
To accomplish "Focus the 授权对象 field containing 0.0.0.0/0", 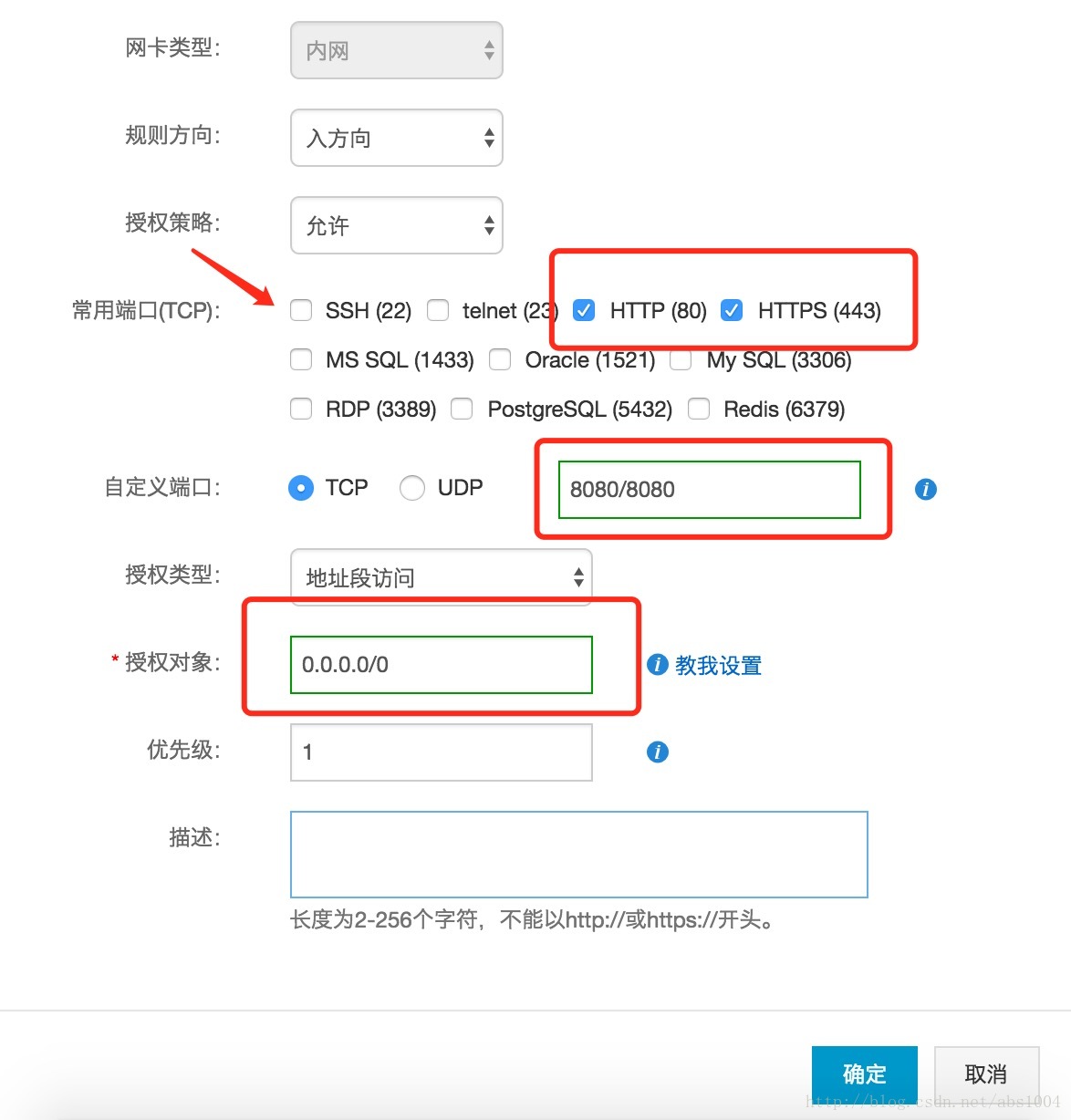I will (x=442, y=665).
